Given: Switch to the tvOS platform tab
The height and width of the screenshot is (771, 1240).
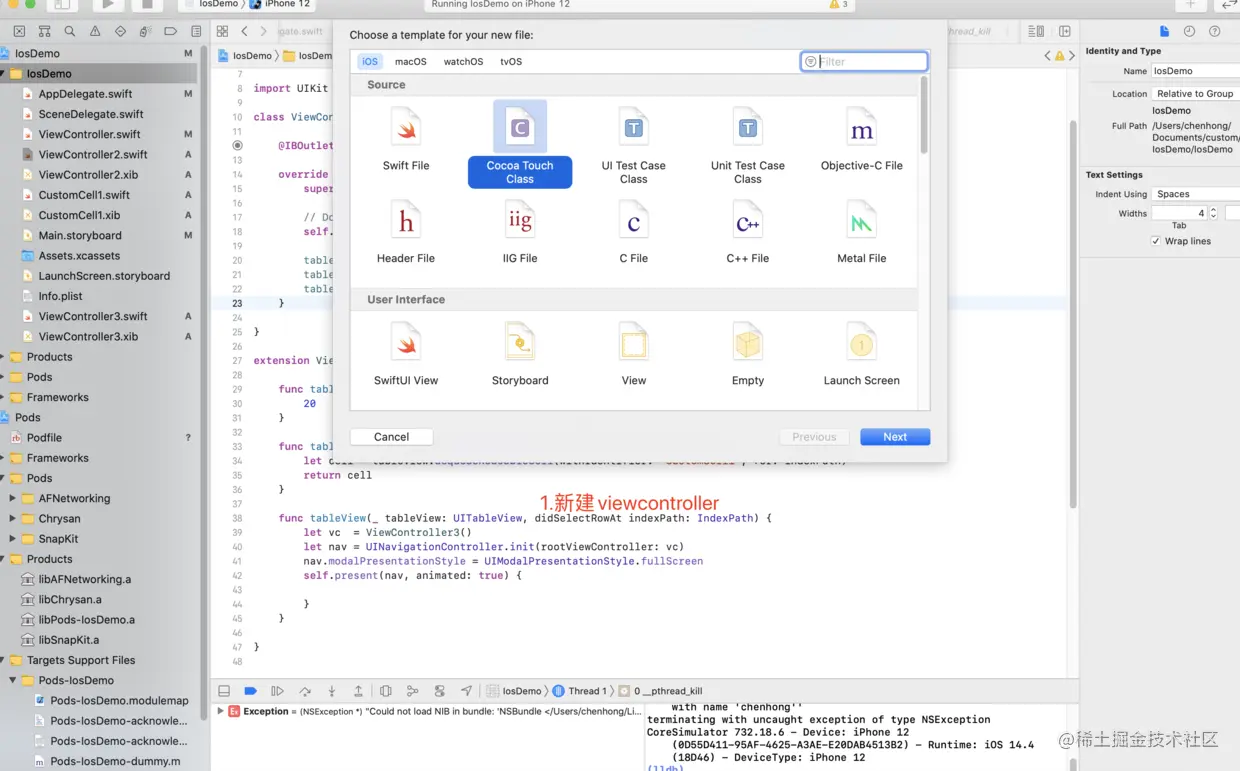Looking at the screenshot, I should coord(511,61).
